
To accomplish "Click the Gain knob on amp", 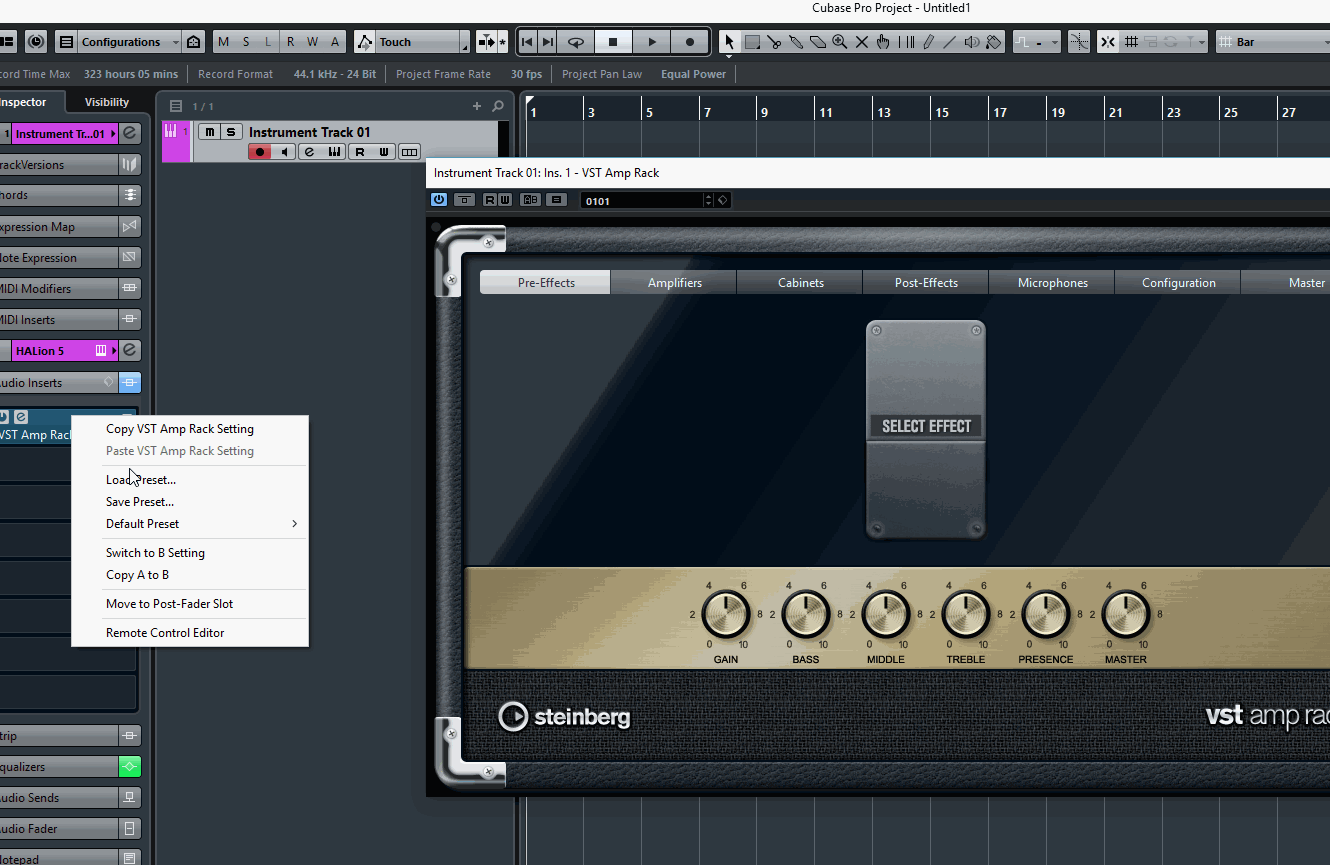I will tap(726, 613).
